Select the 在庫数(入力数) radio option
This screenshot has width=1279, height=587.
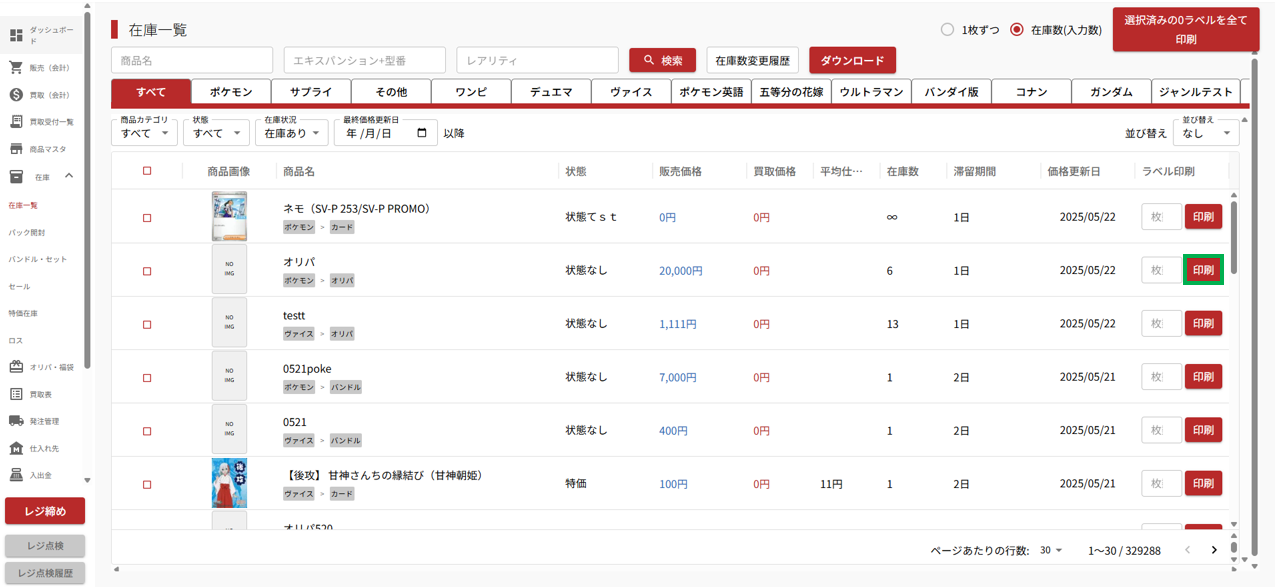coord(1017,30)
